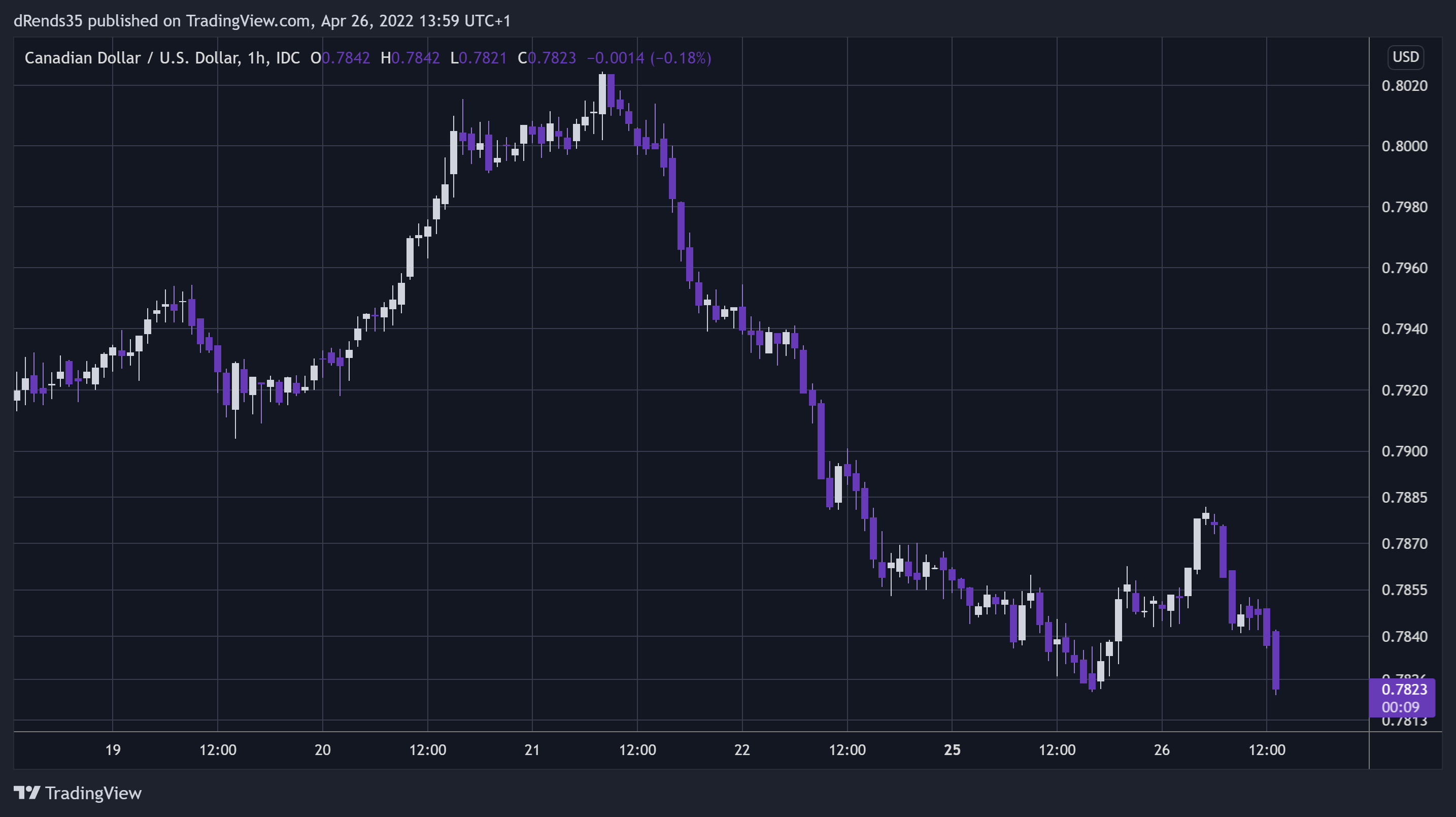Click the date label 20 on time axis
1456x817 pixels.
pyautogui.click(x=323, y=749)
